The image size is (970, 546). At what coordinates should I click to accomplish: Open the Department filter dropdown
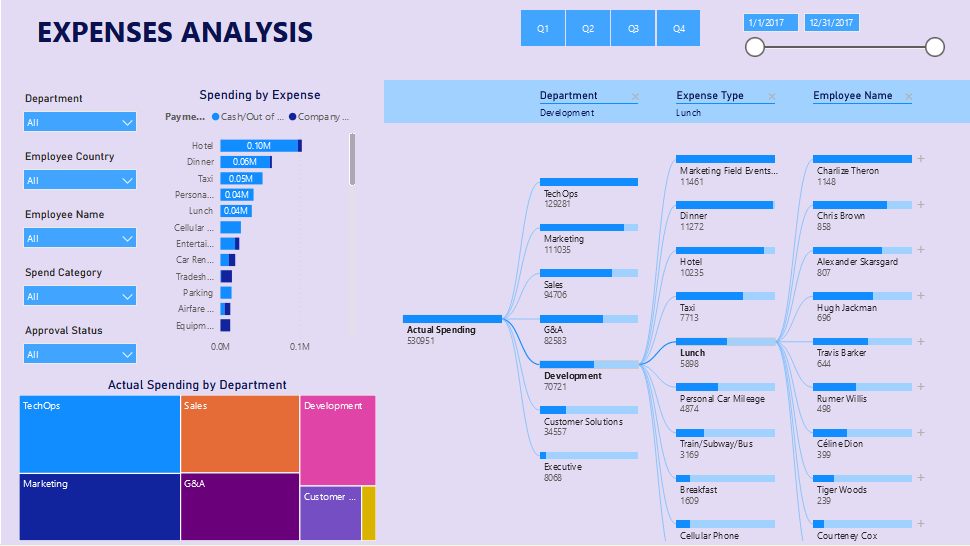tap(80, 122)
